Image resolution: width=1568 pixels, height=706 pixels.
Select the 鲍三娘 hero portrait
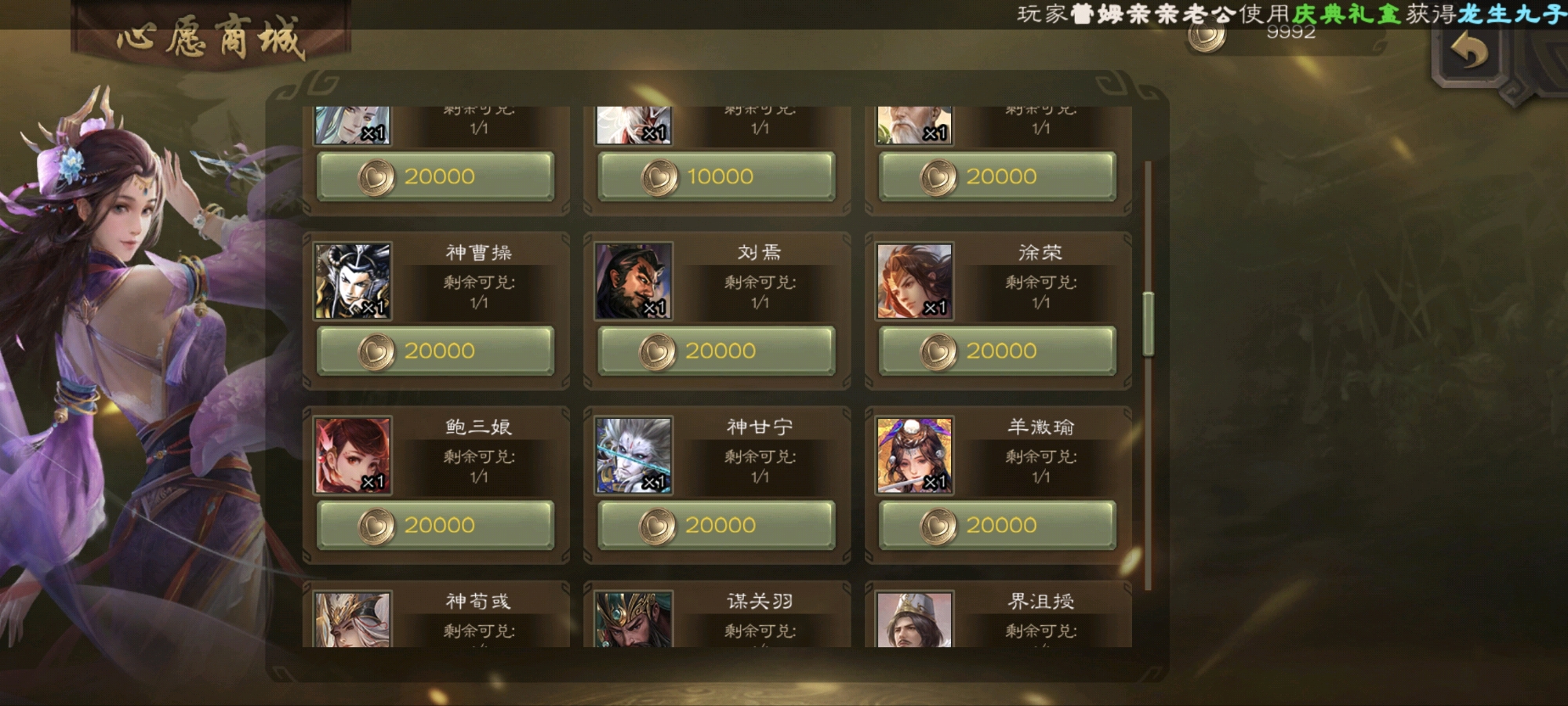353,455
